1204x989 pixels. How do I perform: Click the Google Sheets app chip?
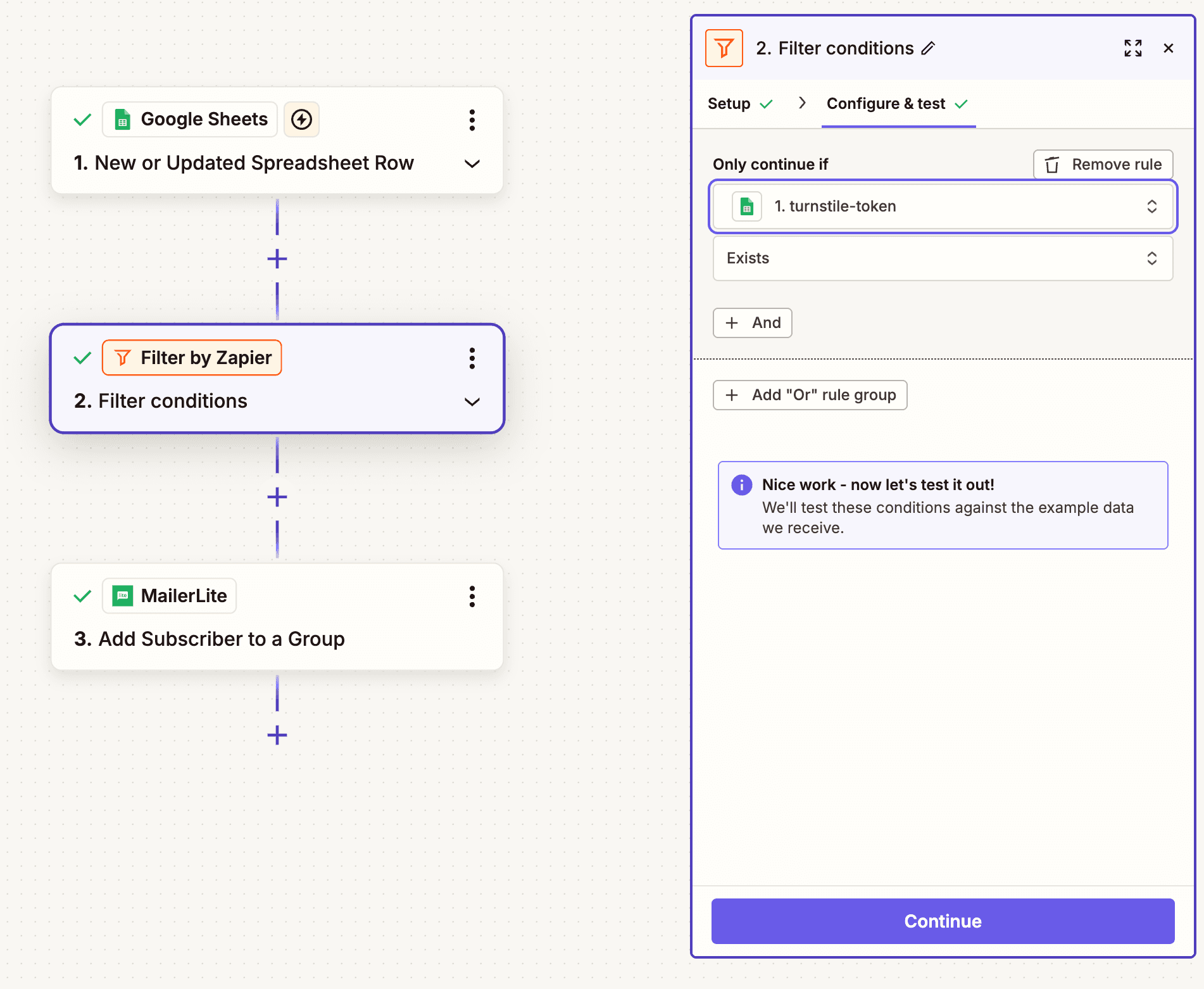(x=190, y=120)
